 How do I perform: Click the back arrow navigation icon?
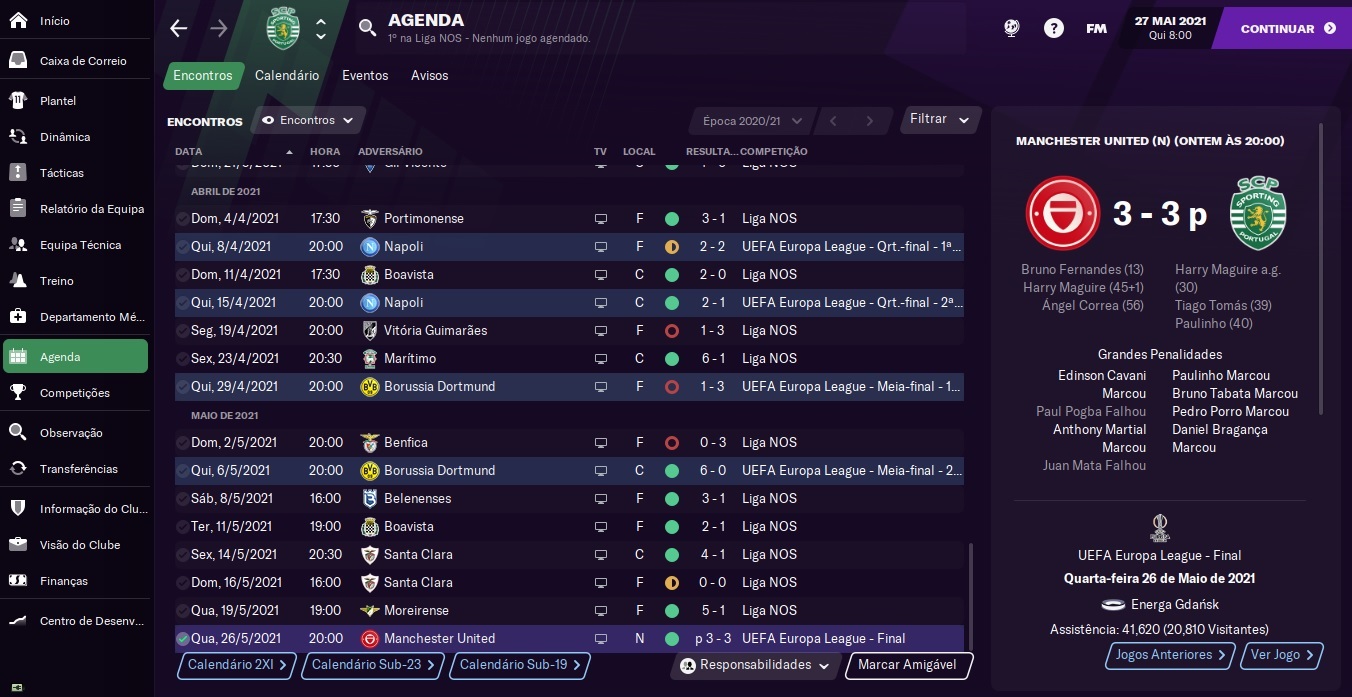tap(179, 28)
